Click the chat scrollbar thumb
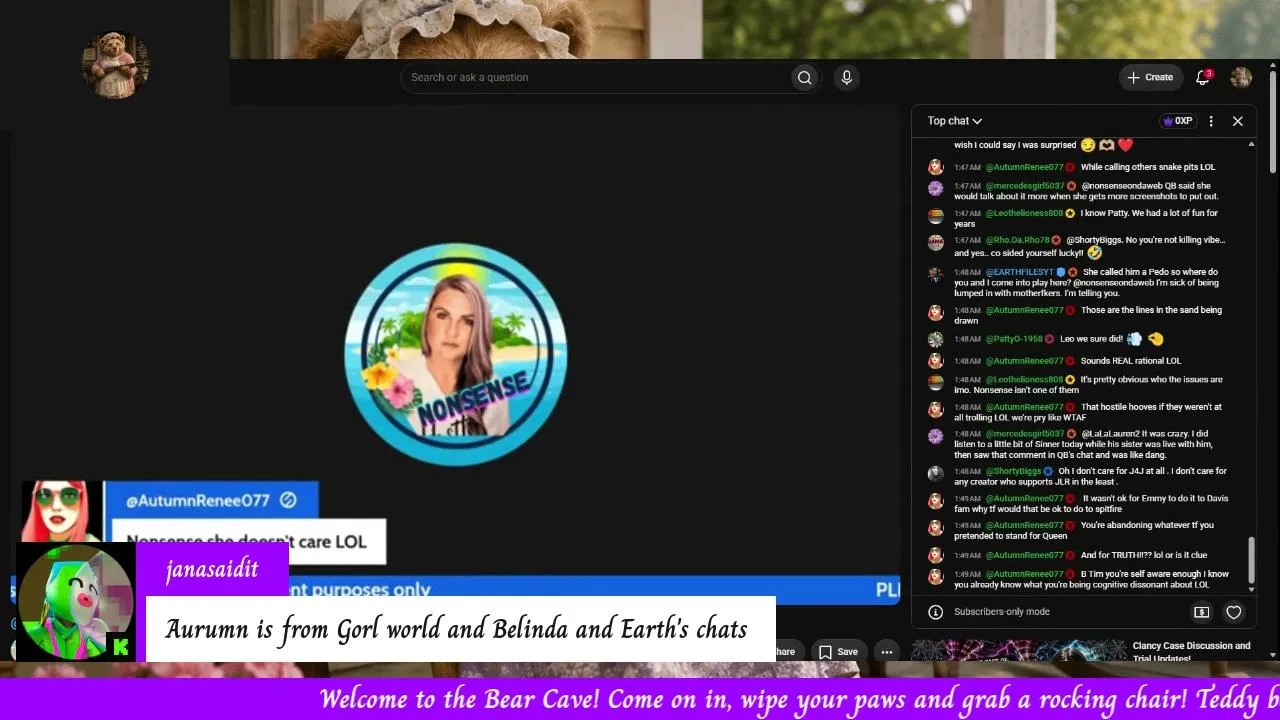The image size is (1280, 720). point(1251,558)
